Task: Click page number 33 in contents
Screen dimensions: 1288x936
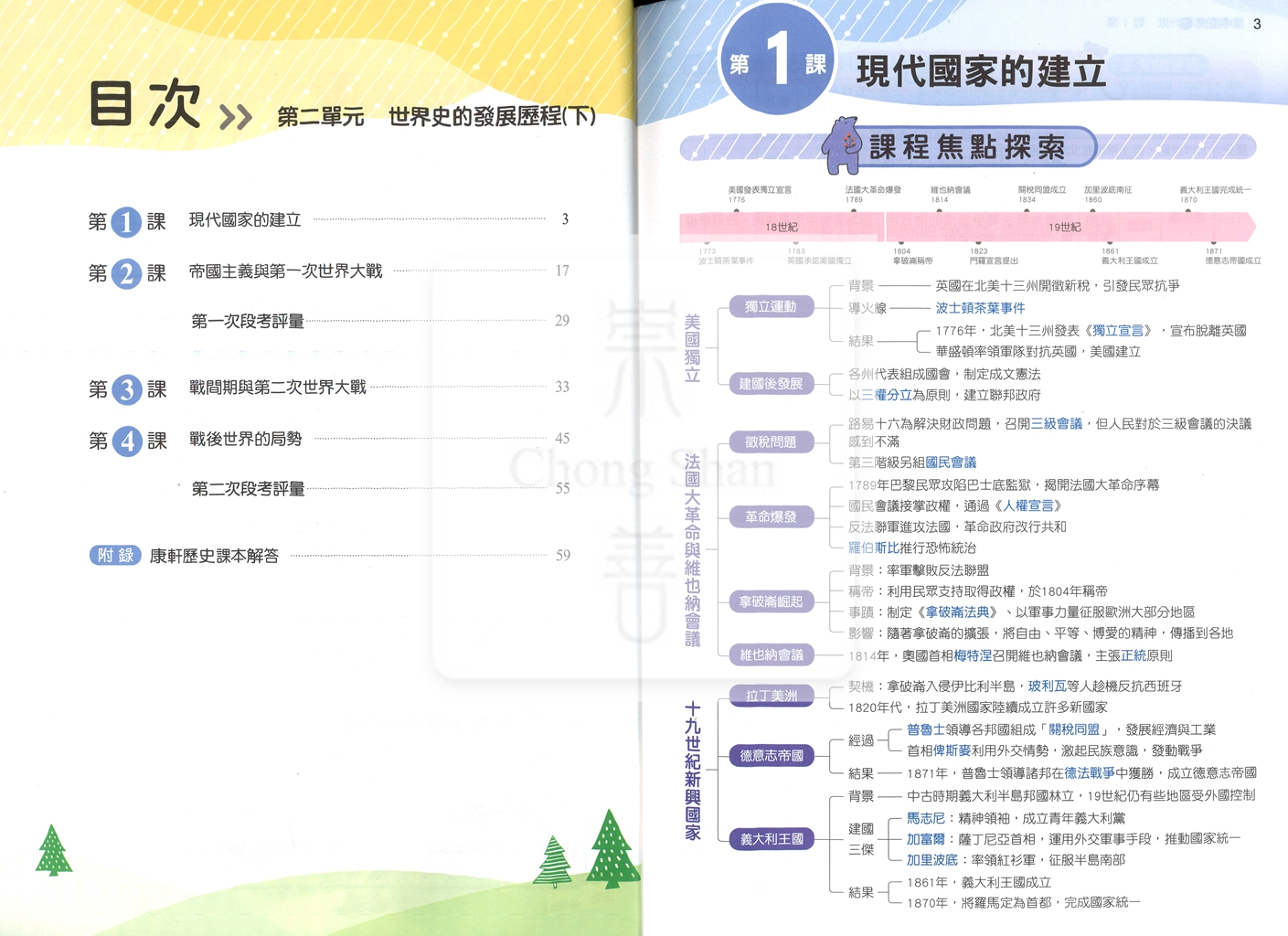Action: click(562, 387)
